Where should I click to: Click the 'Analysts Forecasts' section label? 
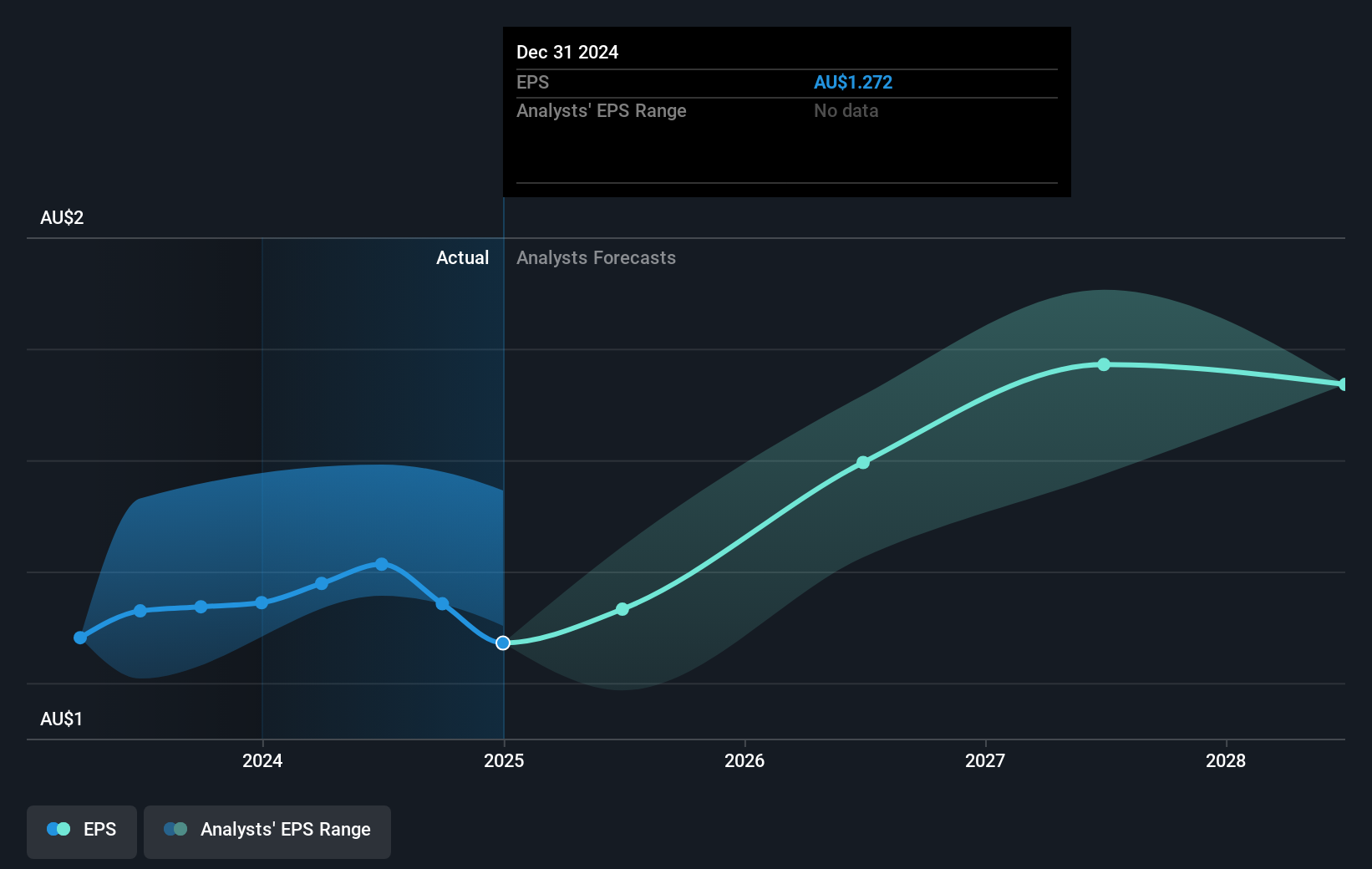pyautogui.click(x=596, y=257)
